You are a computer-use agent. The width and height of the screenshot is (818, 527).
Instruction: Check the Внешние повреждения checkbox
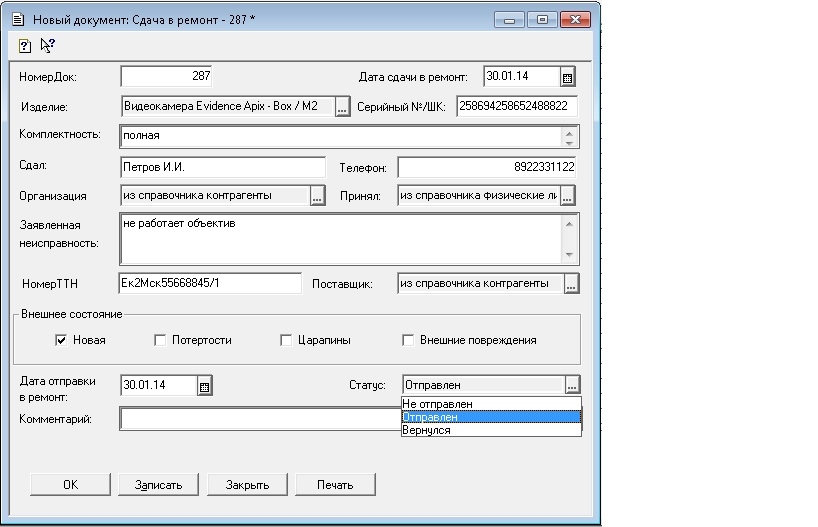click(408, 340)
